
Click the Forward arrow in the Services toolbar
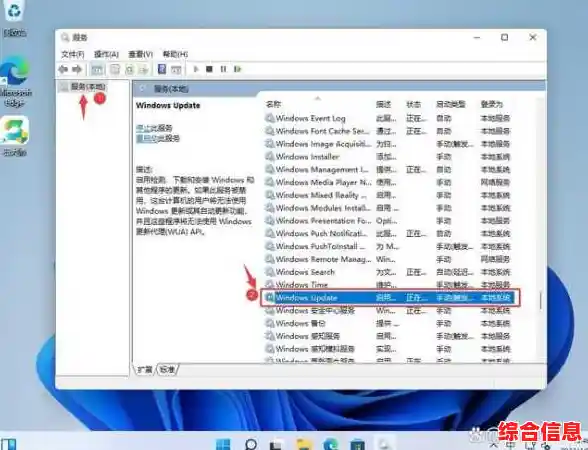click(x=77, y=69)
